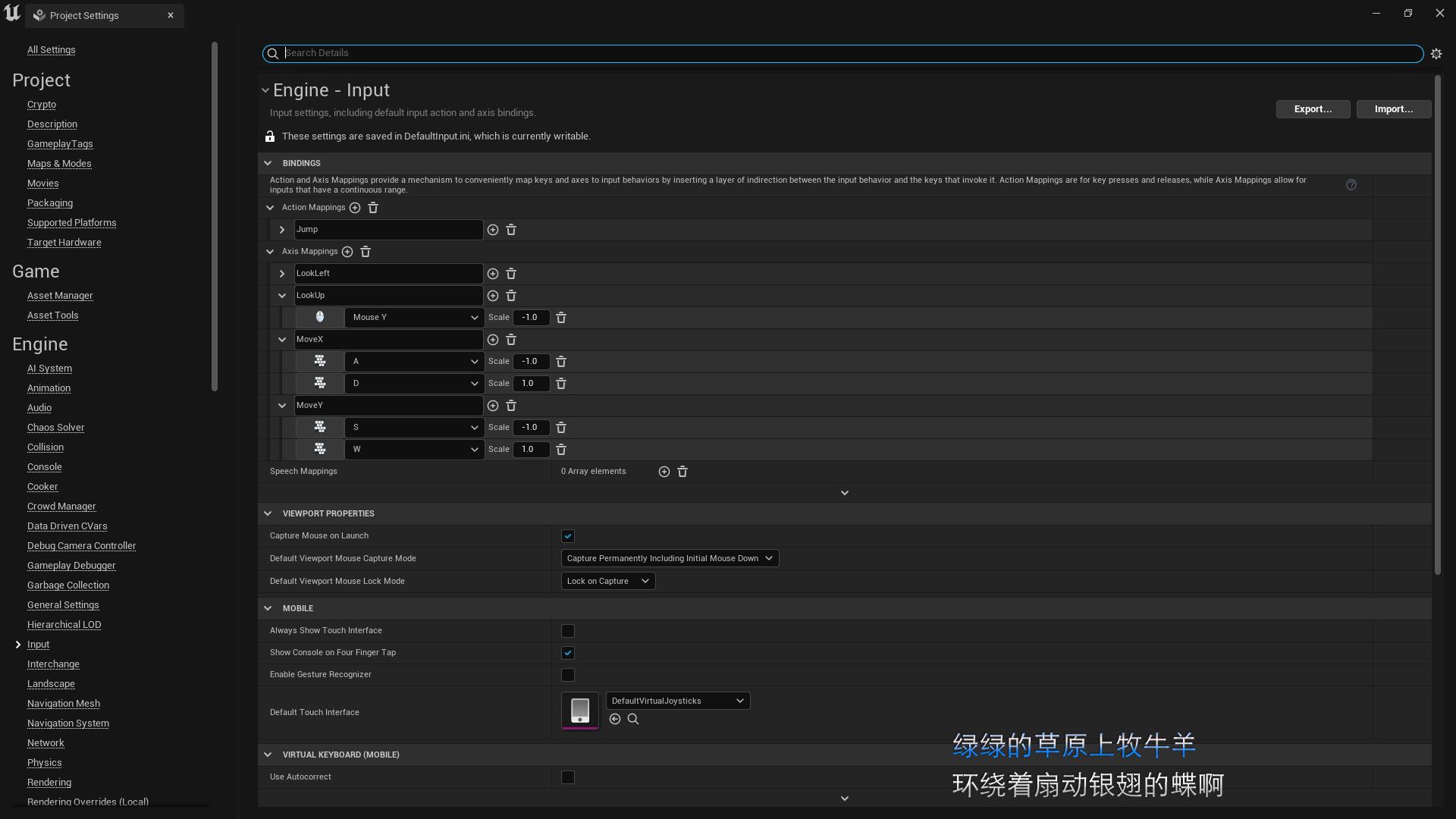Viewport: 1456px width, 819px height.
Task: Enable Always Show Touch Interface
Action: pyautogui.click(x=568, y=631)
